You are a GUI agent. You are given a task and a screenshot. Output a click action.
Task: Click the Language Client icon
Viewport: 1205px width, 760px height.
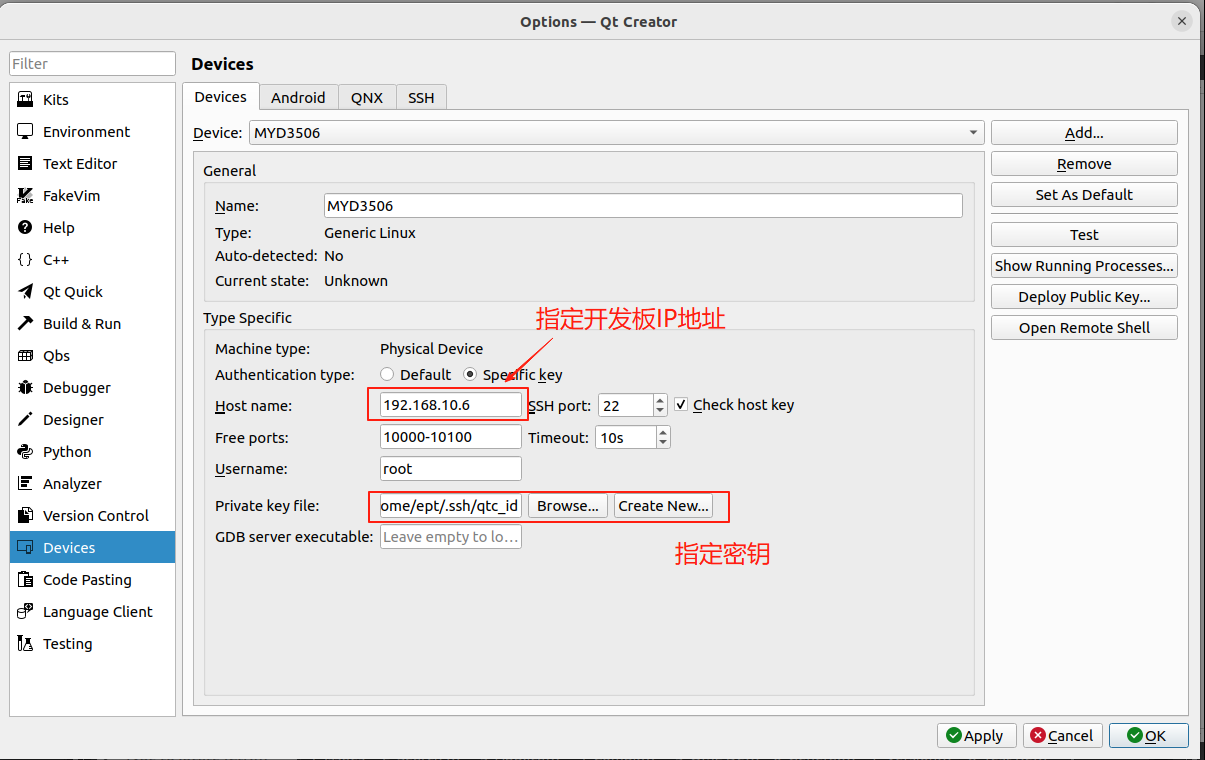point(25,612)
